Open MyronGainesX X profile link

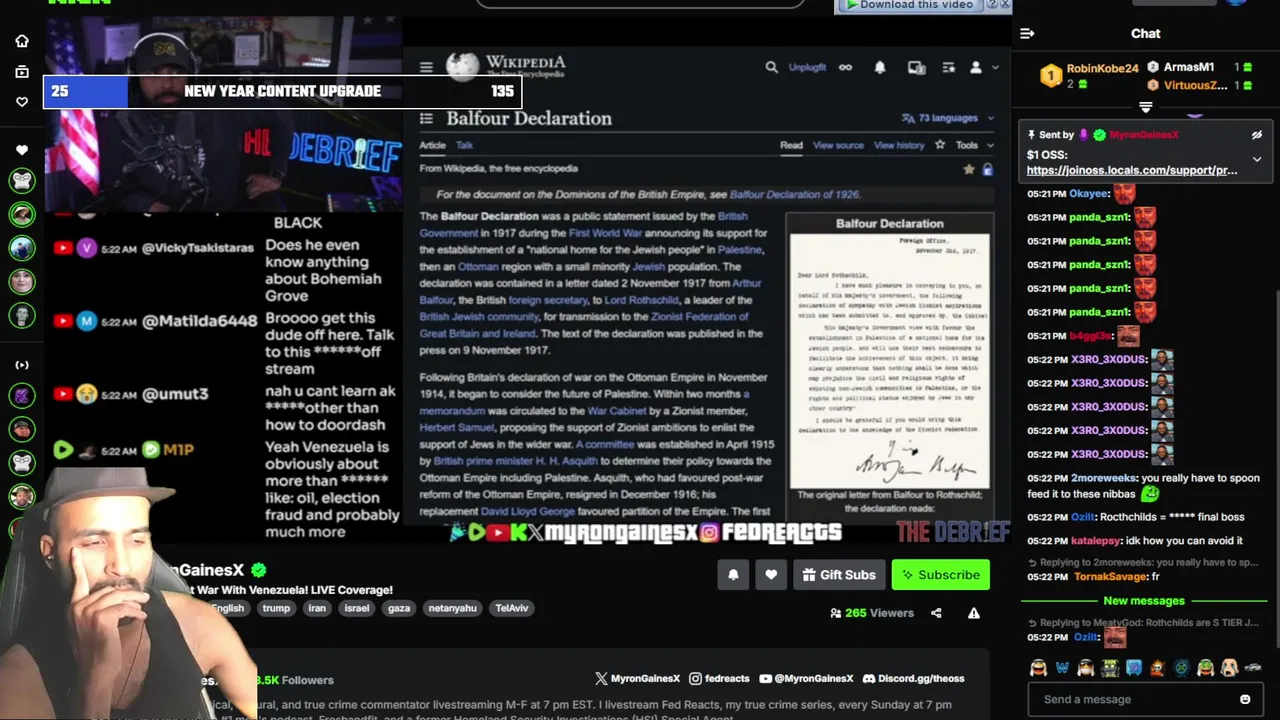click(637, 678)
